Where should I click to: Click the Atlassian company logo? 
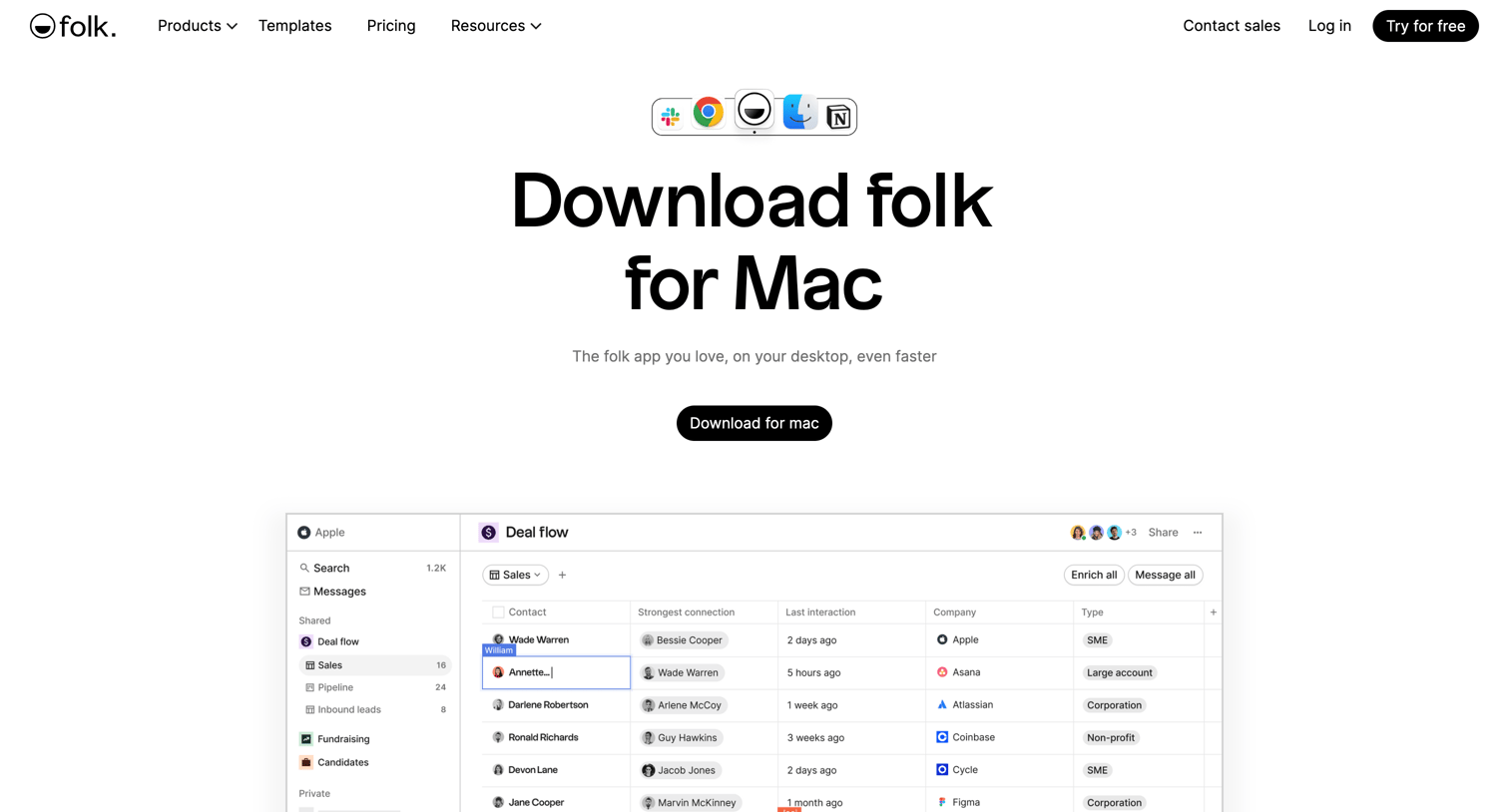coord(942,705)
